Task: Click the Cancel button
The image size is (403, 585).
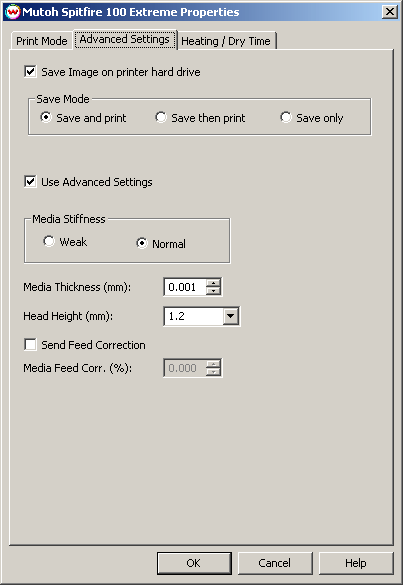Action: (x=275, y=563)
